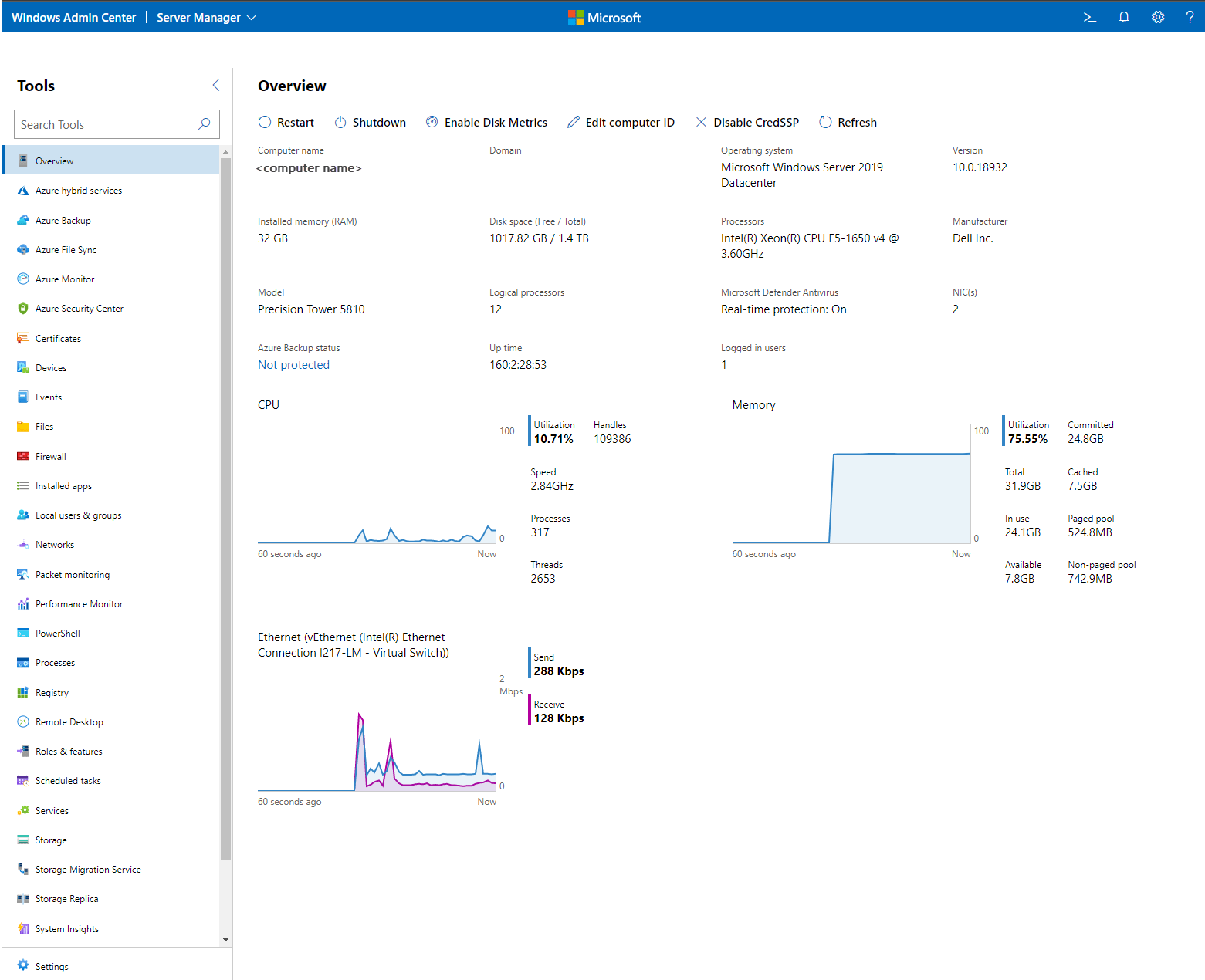The width and height of the screenshot is (1205, 980).
Task: Click Shutdown in the toolbar
Action: [379, 122]
